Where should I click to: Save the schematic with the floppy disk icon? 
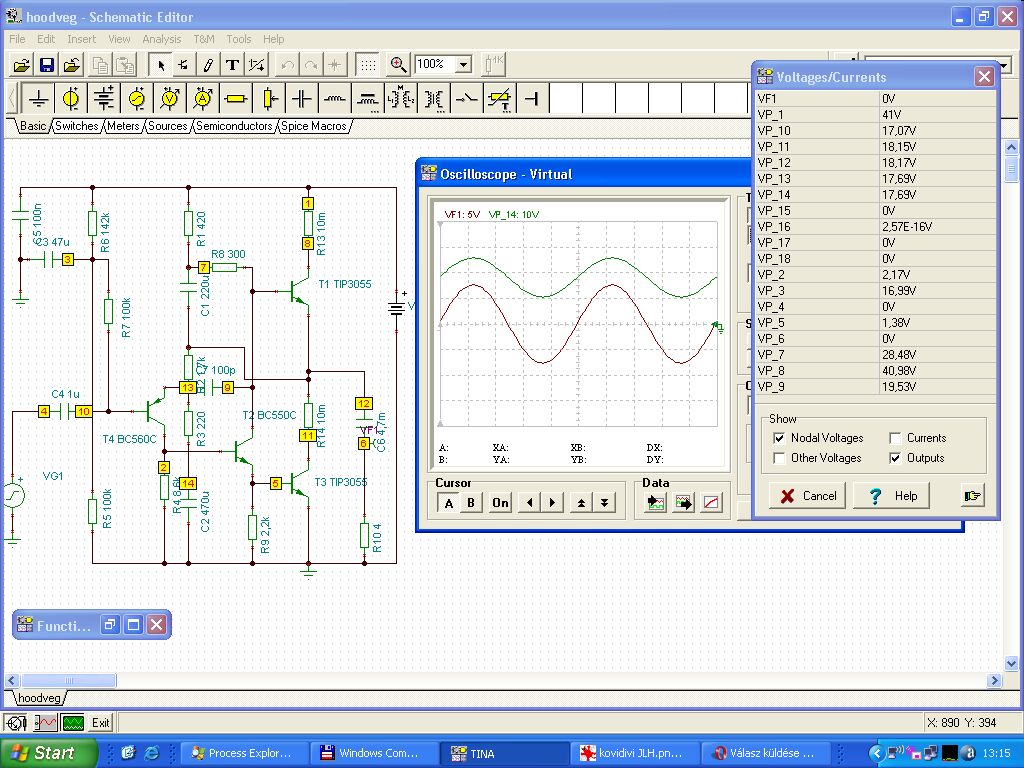[x=46, y=65]
